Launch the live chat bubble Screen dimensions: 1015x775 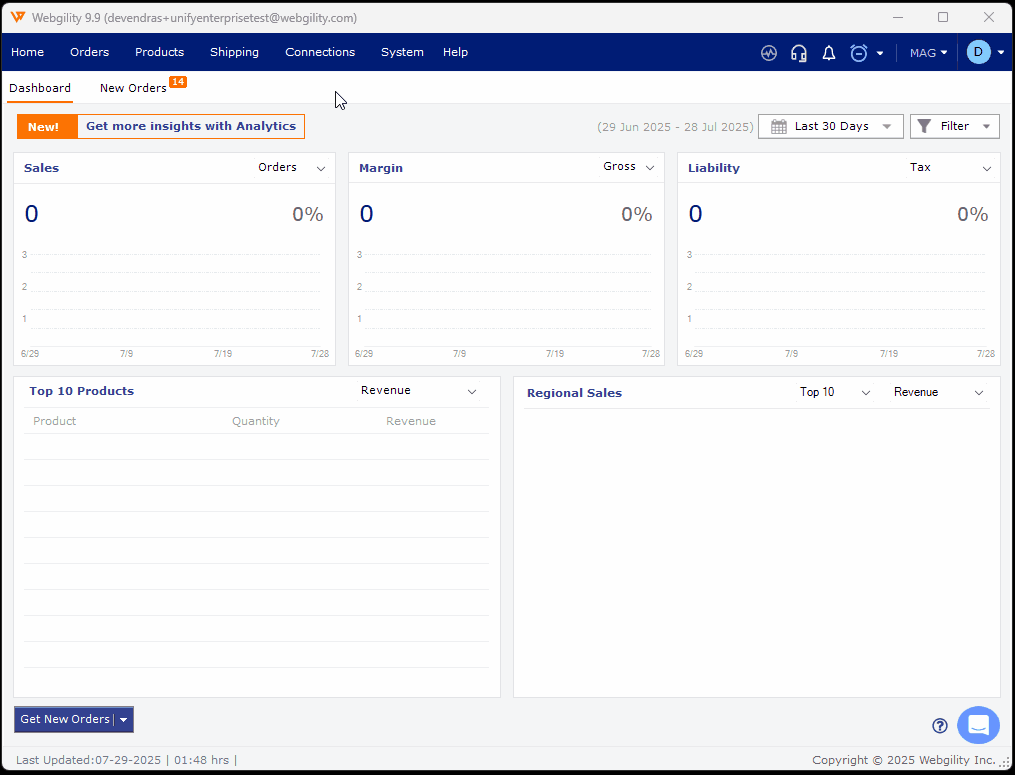(977, 725)
